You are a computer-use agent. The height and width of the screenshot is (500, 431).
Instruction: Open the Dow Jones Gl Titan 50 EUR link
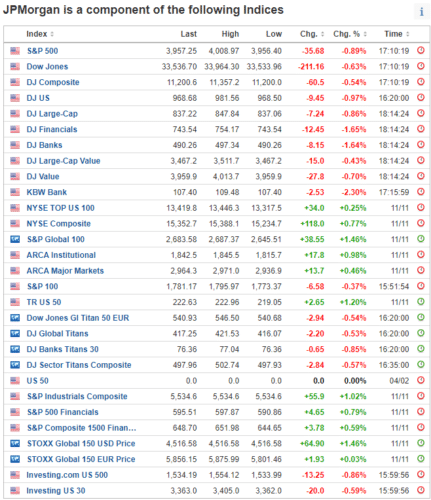pos(78,318)
